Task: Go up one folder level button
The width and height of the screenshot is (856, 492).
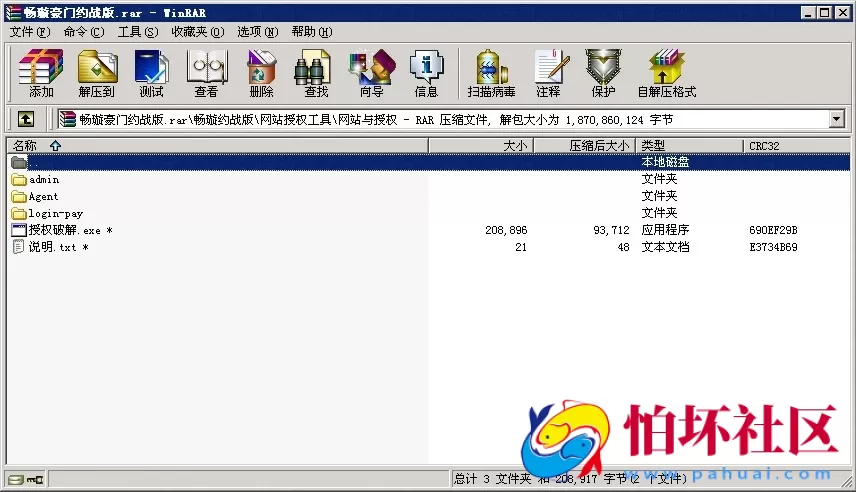Action: coord(26,120)
